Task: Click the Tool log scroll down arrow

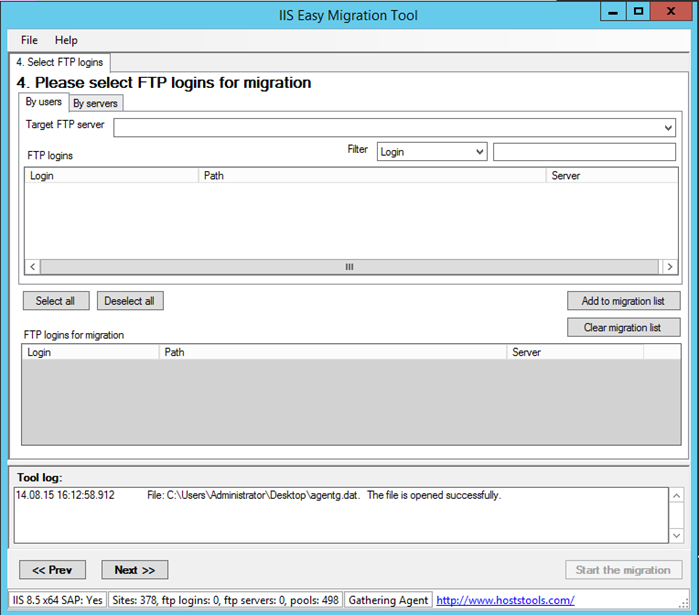Action: (676, 535)
